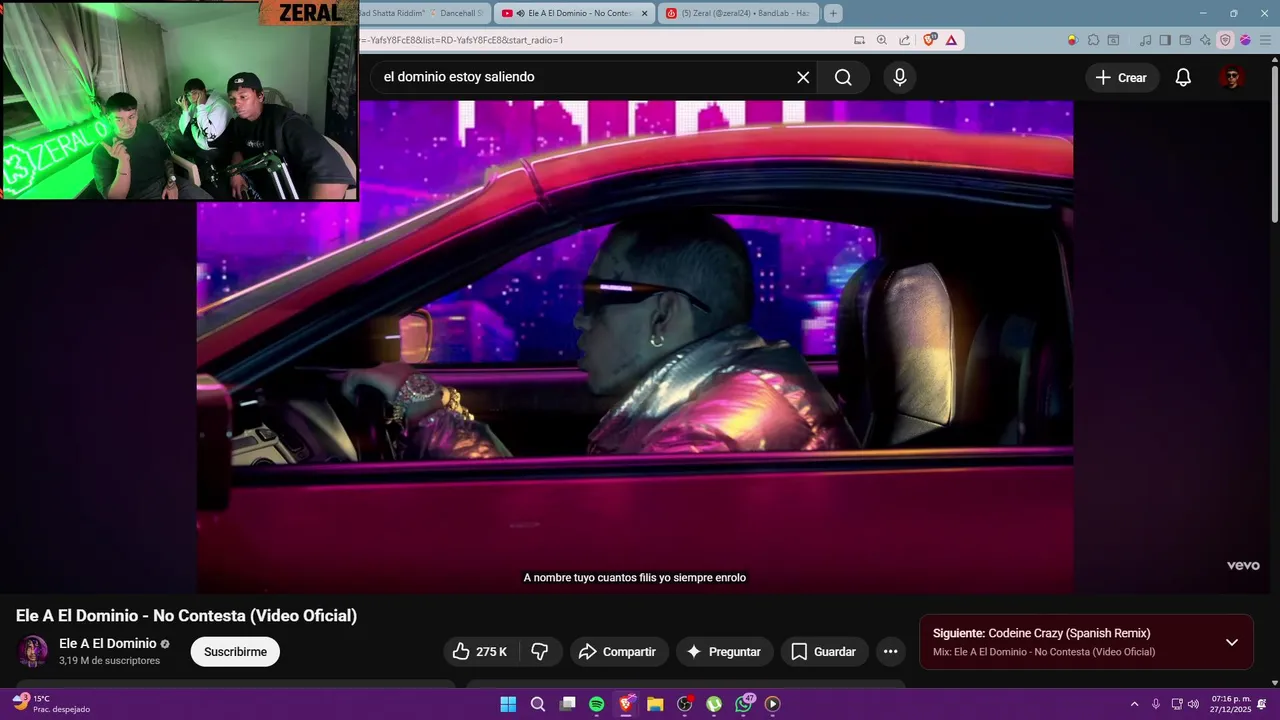The height and width of the screenshot is (720, 1280).
Task: Close the Ele A El Dominio tab
Action: pos(645,13)
